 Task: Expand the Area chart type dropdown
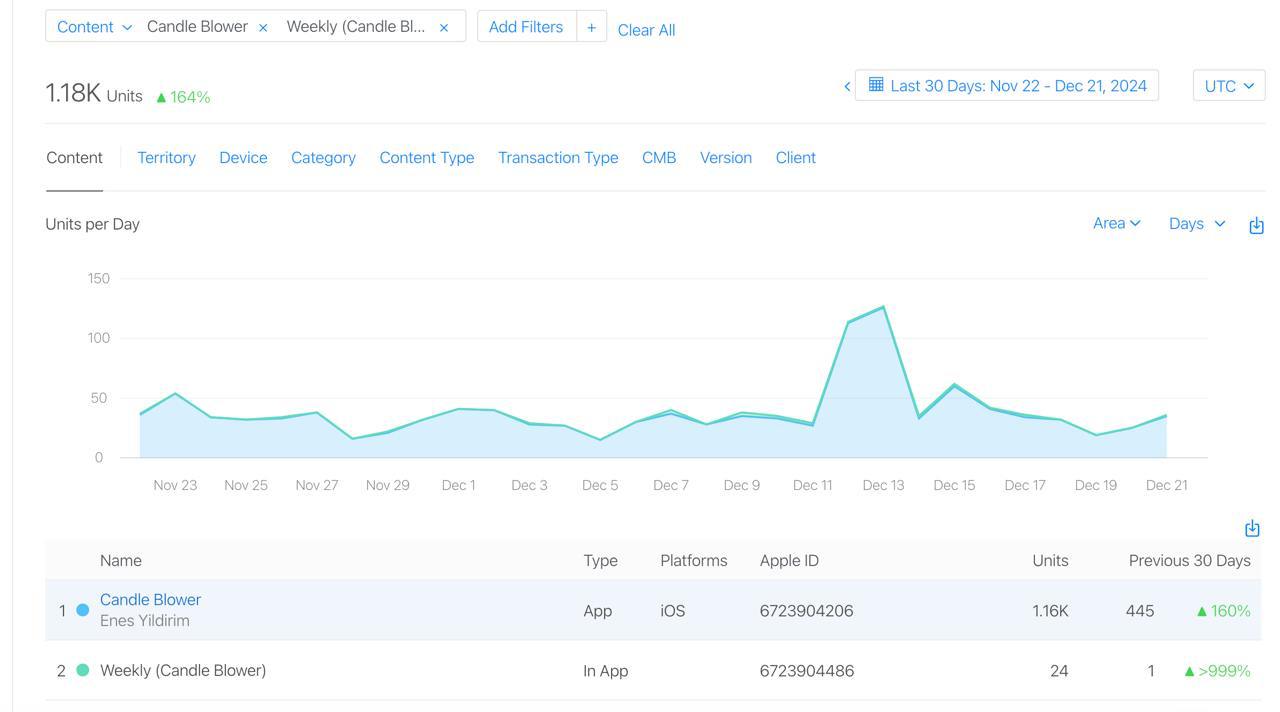coord(1116,223)
